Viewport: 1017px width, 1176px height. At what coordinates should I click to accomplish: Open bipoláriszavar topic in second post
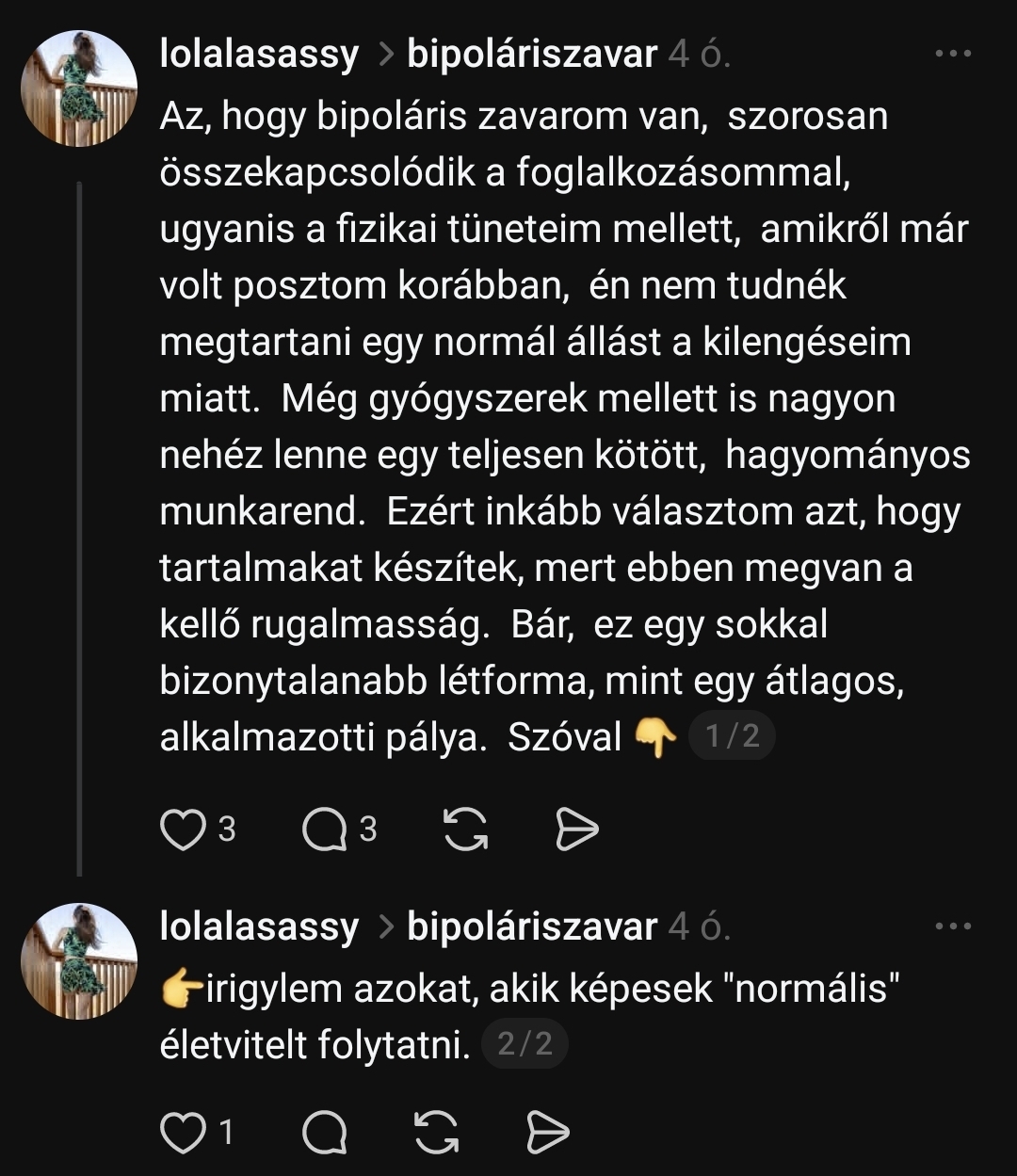coord(531,927)
